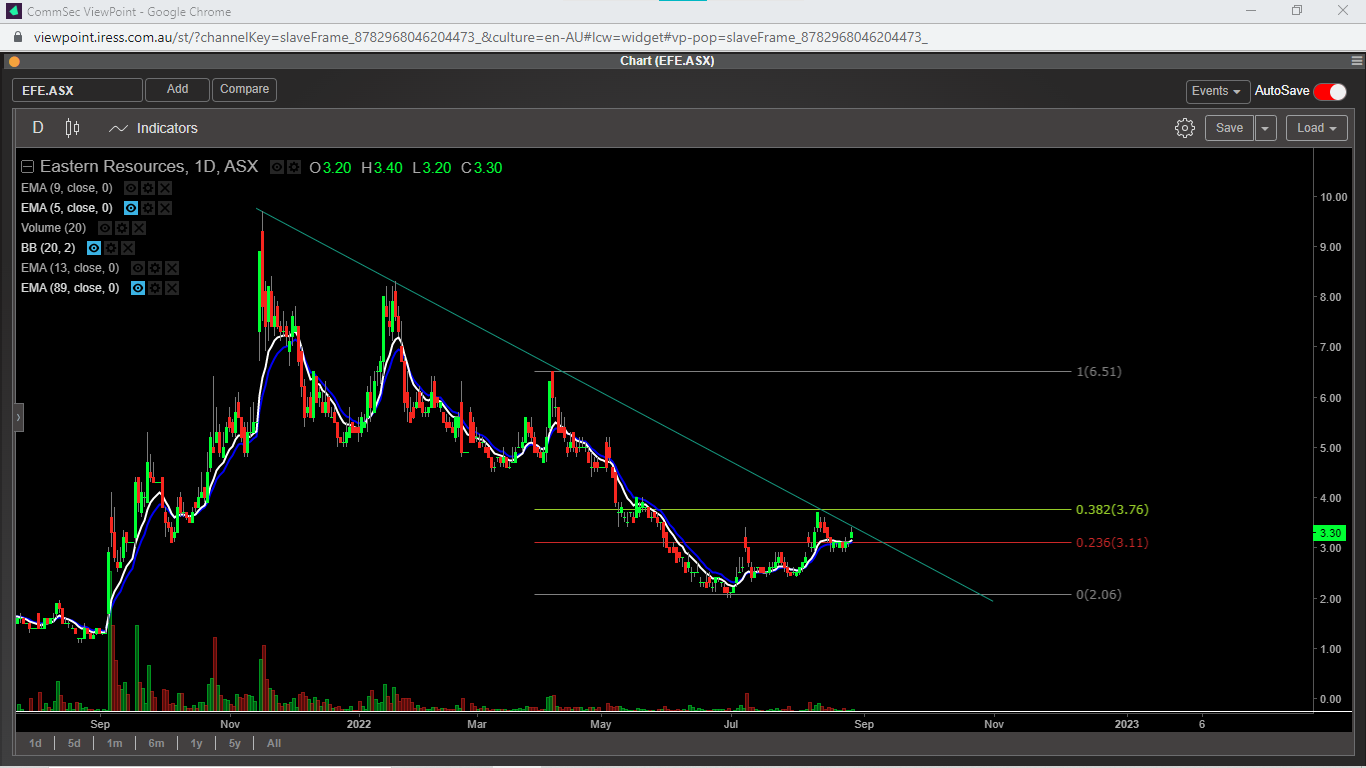Open the Events dropdown
This screenshot has height=768, width=1366.
click(x=1218, y=91)
